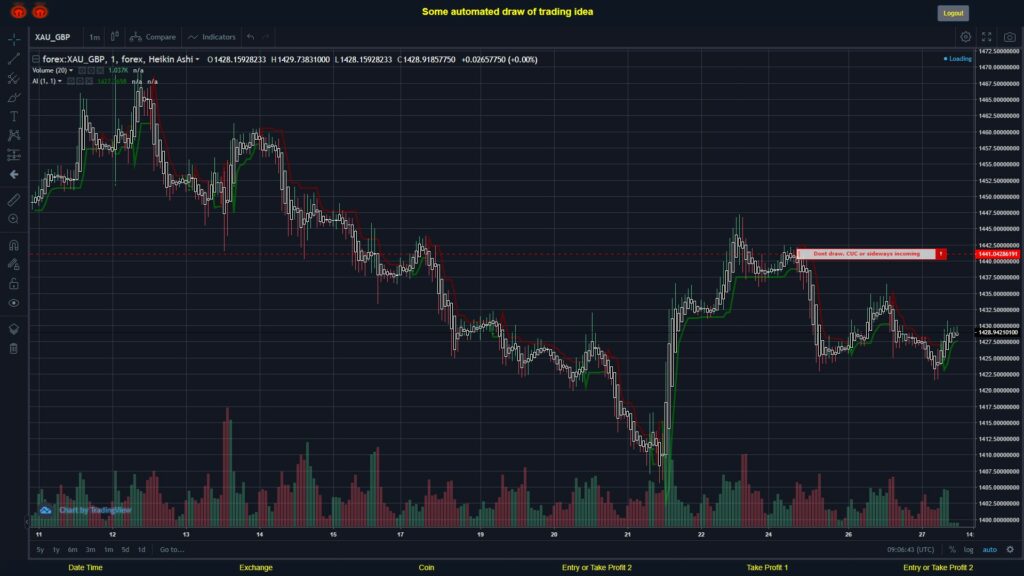Click the second red logo icon
Viewport: 1024px width, 576px height.
[x=40, y=11]
